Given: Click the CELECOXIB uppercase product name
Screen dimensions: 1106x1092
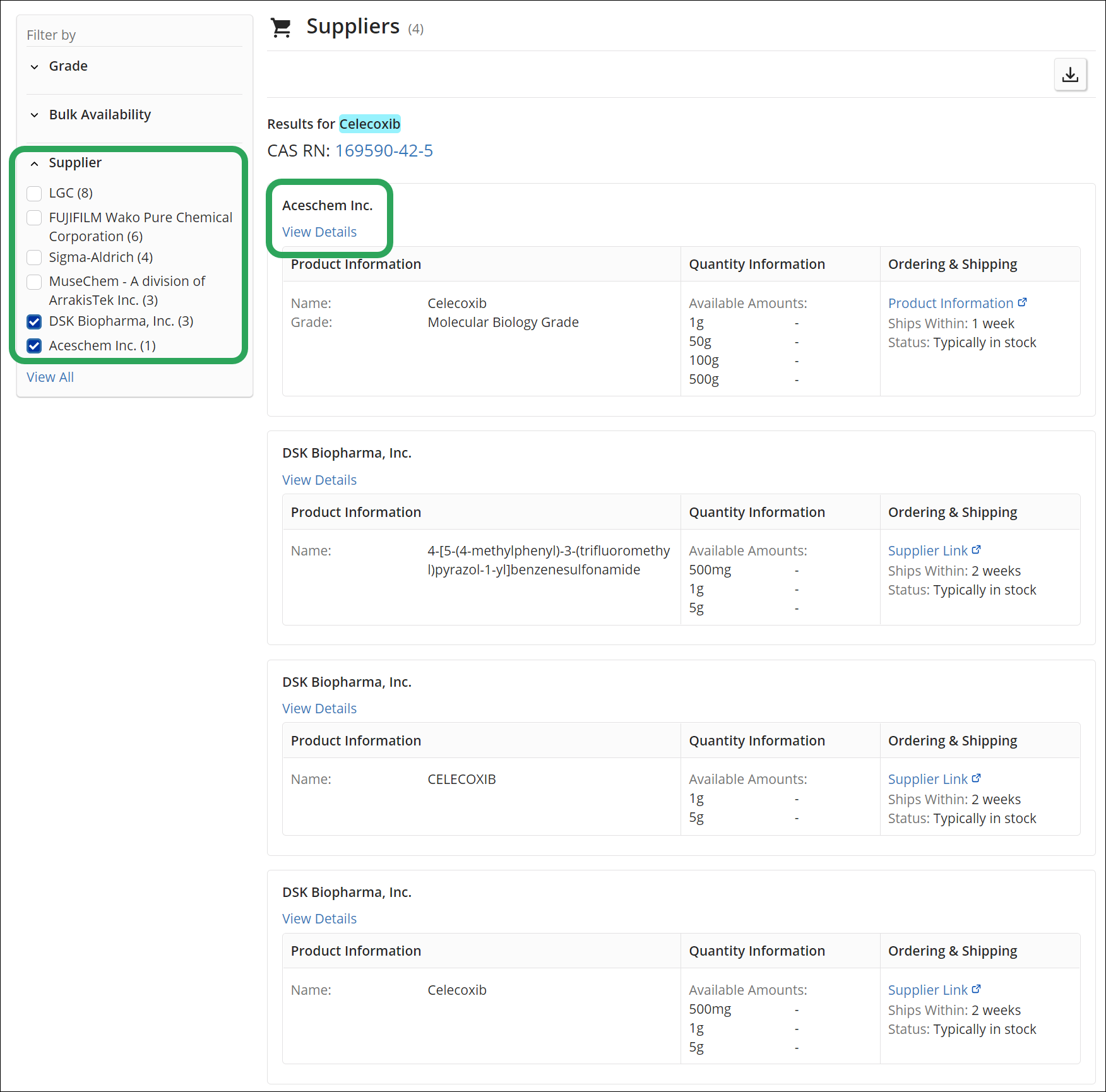Looking at the screenshot, I should (461, 779).
